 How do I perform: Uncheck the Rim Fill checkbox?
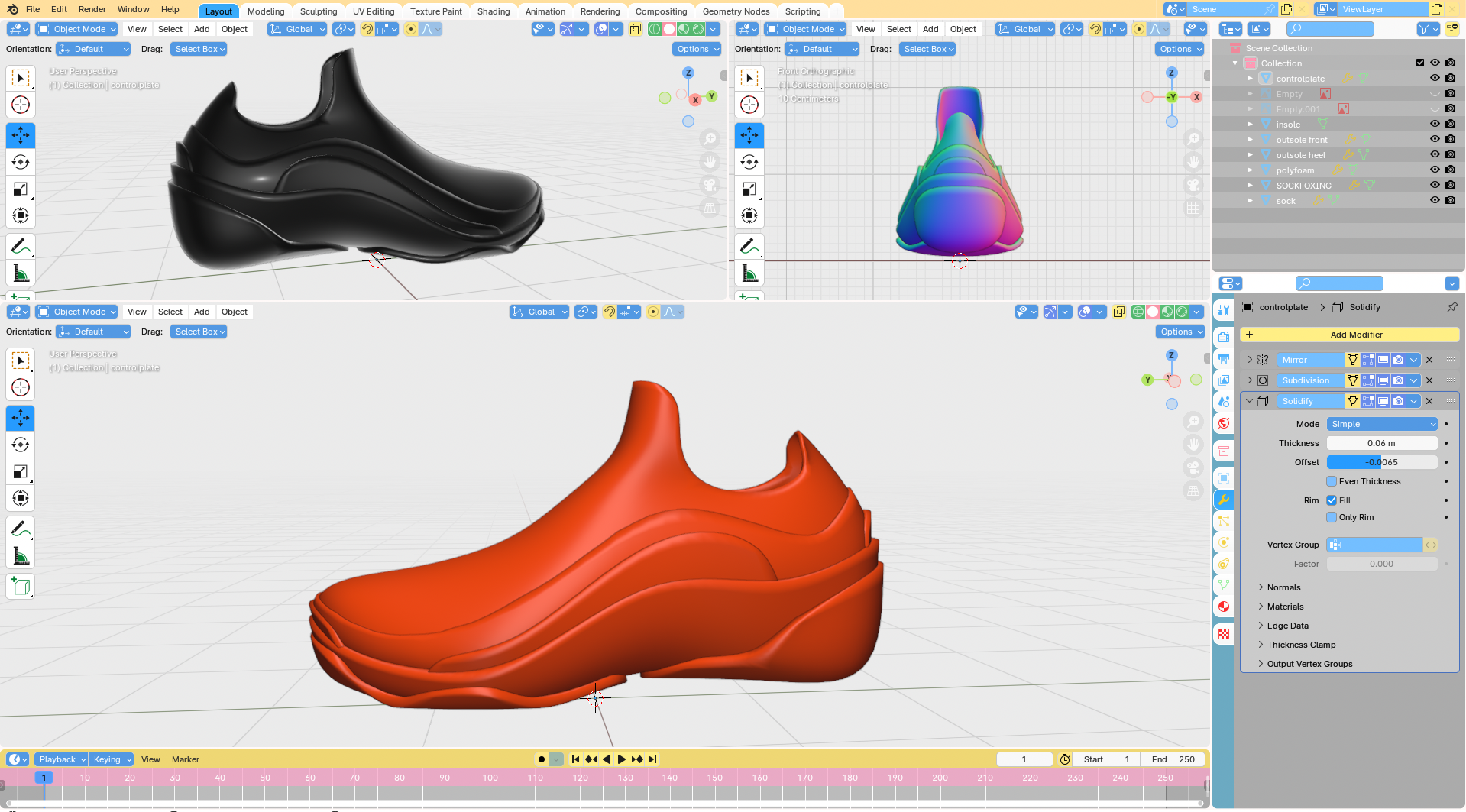(x=1332, y=500)
